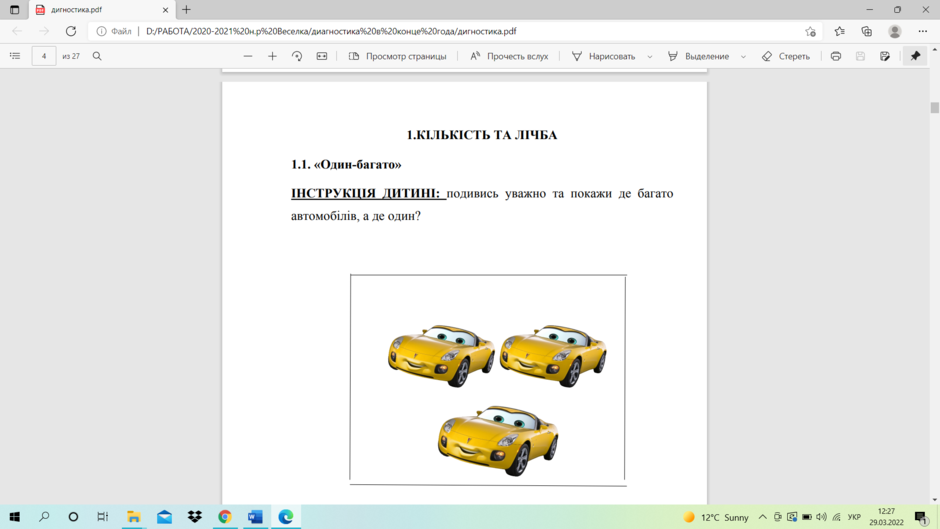The height and width of the screenshot is (529, 940).
Task: Select the Нарисовать draw tool
Action: click(x=603, y=56)
